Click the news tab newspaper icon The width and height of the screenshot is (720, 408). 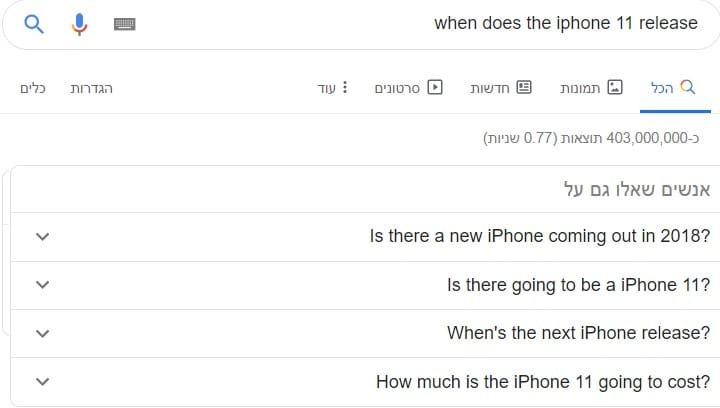point(524,87)
